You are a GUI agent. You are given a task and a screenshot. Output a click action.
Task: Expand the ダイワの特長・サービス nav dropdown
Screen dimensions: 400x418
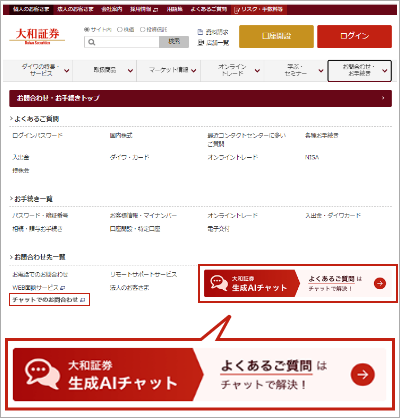(x=66, y=71)
